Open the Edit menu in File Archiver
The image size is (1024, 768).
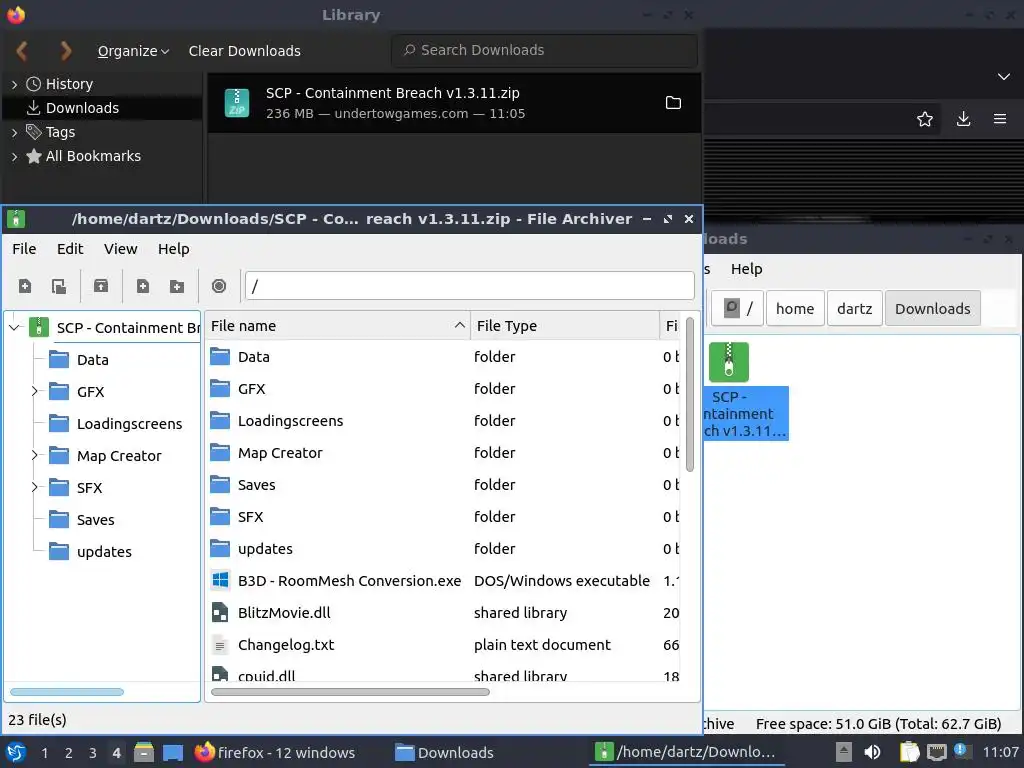click(x=70, y=249)
